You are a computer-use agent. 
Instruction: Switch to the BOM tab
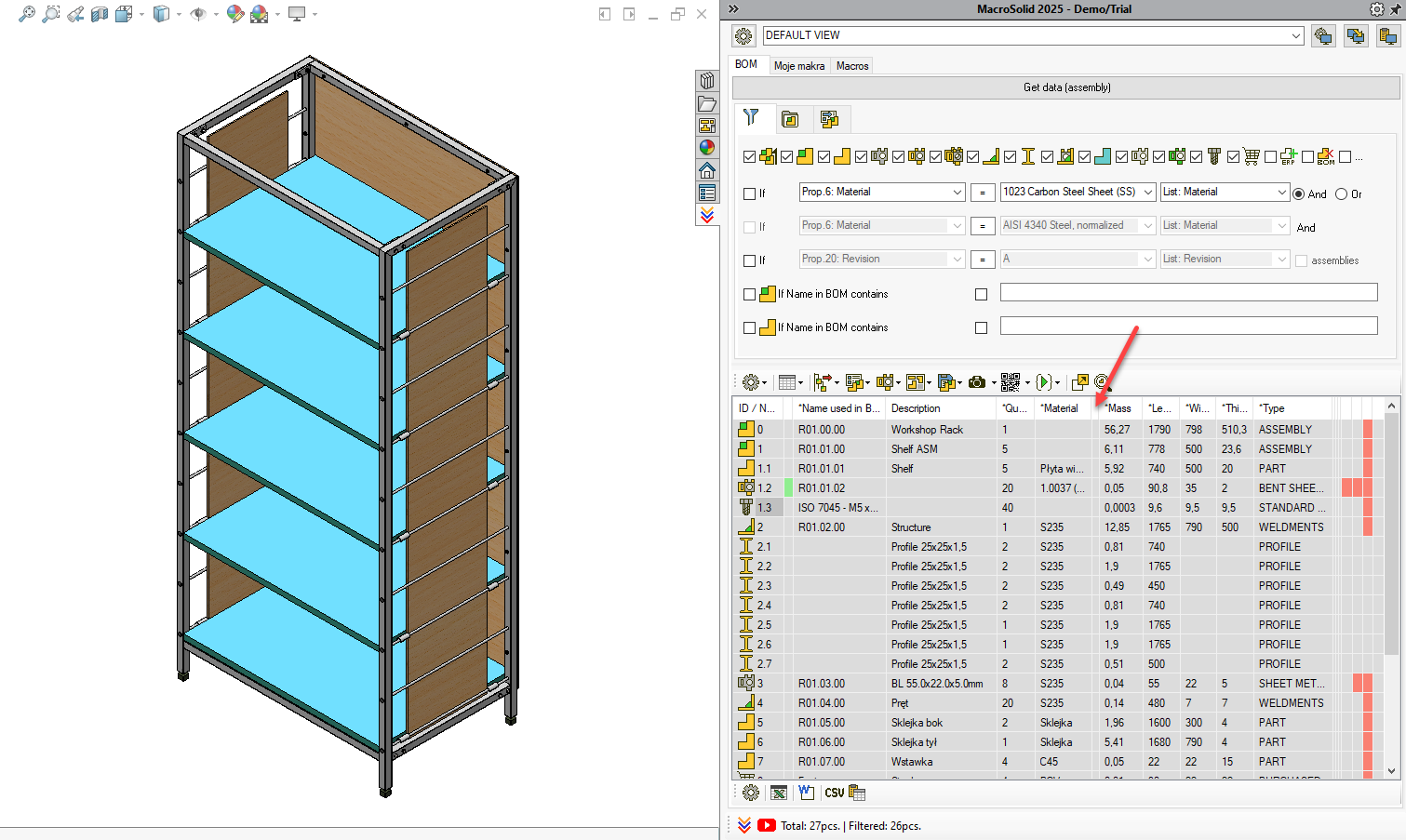click(x=746, y=64)
